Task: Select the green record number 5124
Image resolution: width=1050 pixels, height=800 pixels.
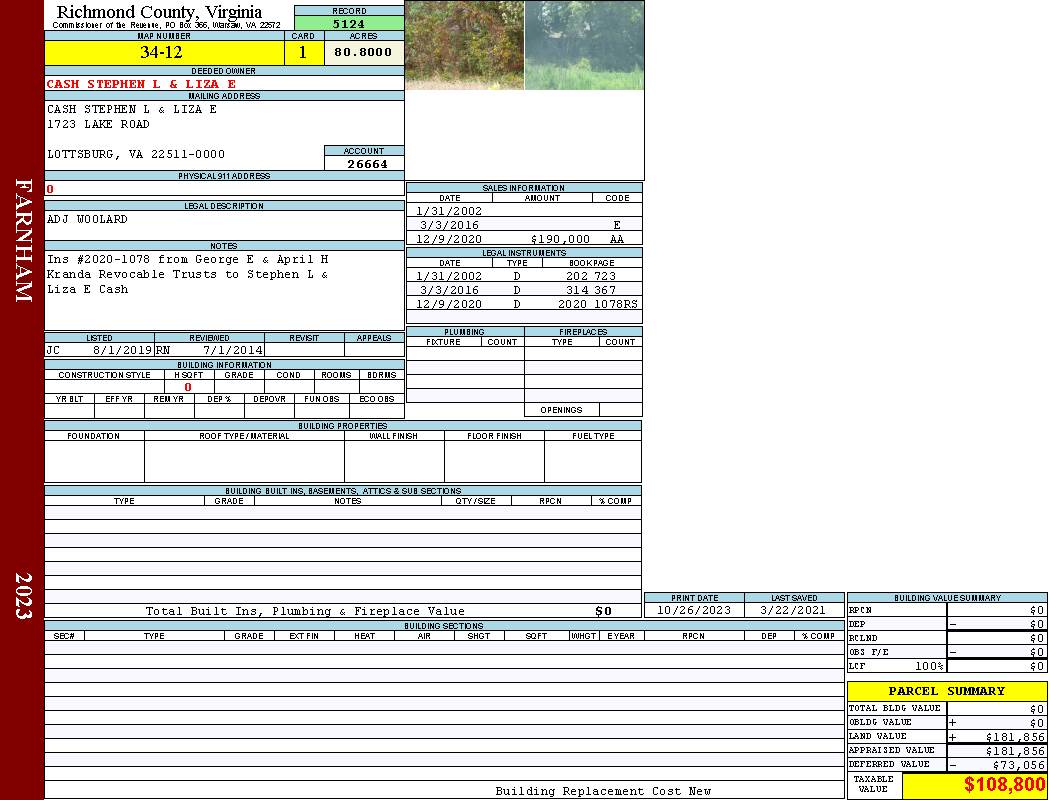Action: (349, 23)
